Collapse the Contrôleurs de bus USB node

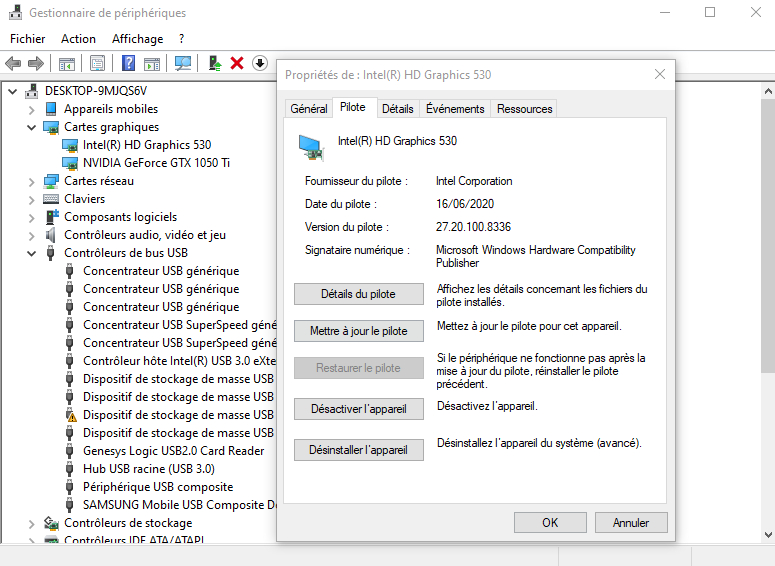pos(32,254)
